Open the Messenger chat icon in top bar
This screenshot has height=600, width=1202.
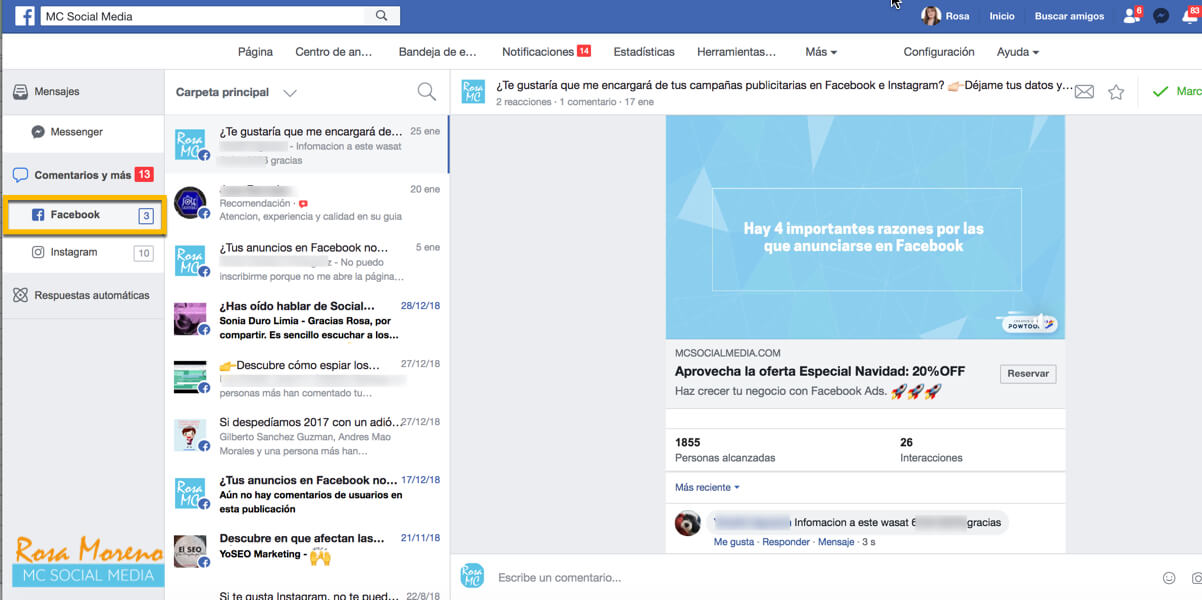tap(1160, 15)
